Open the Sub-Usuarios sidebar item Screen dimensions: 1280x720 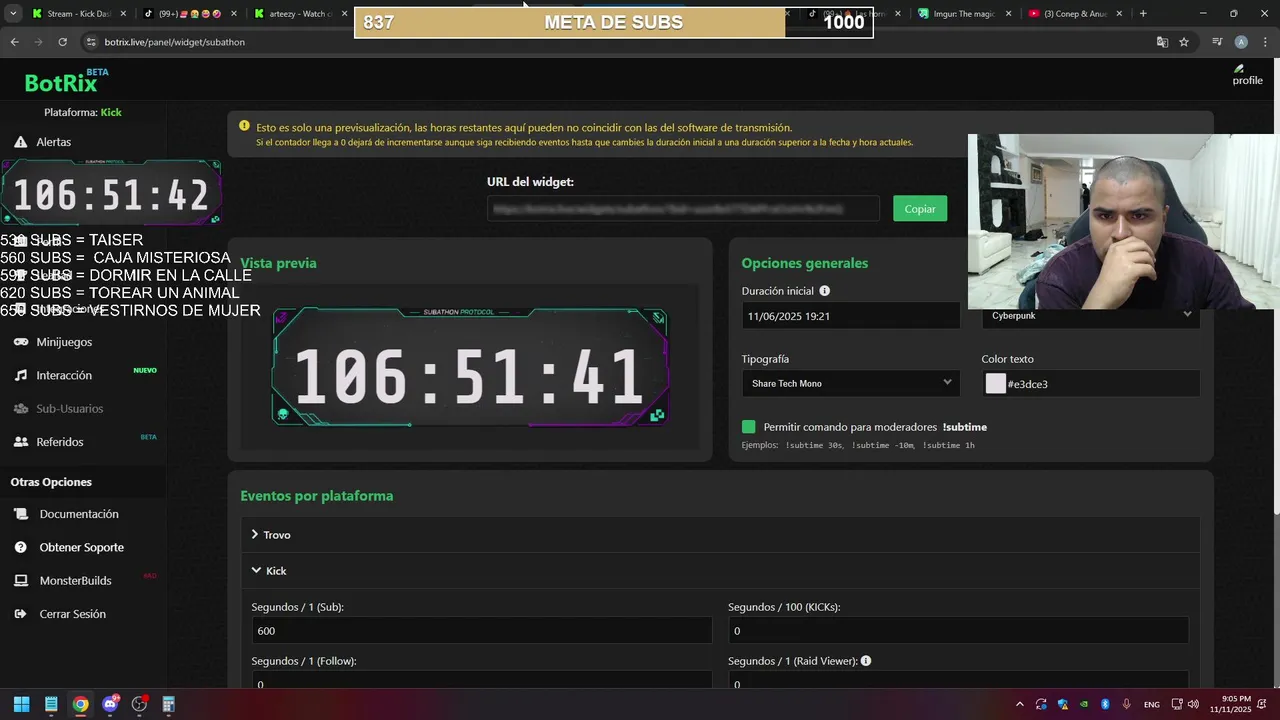pyautogui.click(x=69, y=408)
